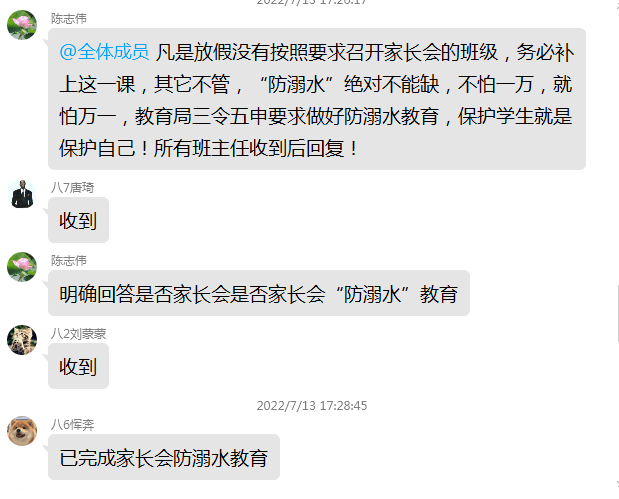Select the 明确回答是否家长会 message bubble
Image resolution: width=619 pixels, height=499 pixels.
click(259, 293)
